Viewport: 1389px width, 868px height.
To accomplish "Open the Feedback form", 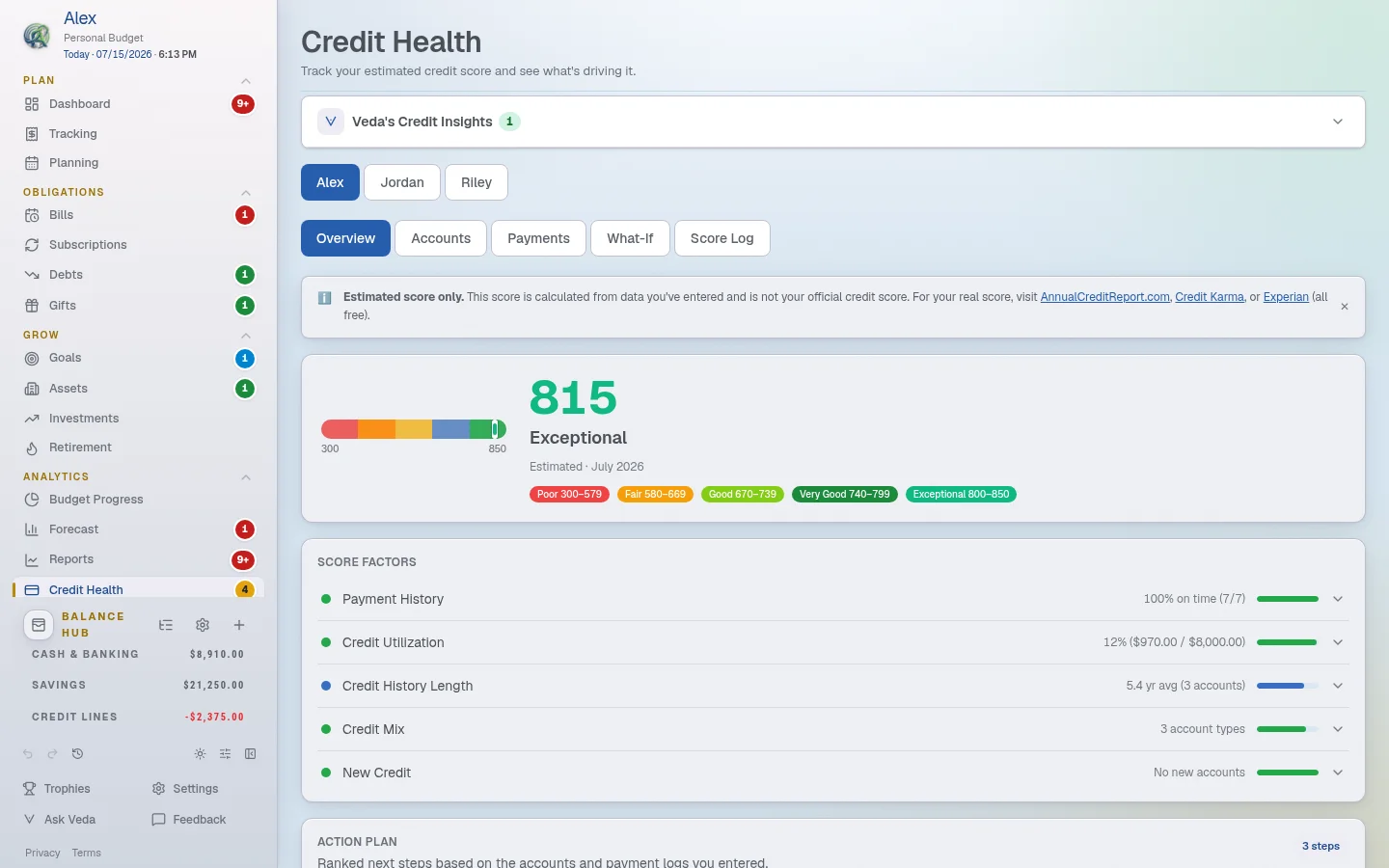I will 189,820.
